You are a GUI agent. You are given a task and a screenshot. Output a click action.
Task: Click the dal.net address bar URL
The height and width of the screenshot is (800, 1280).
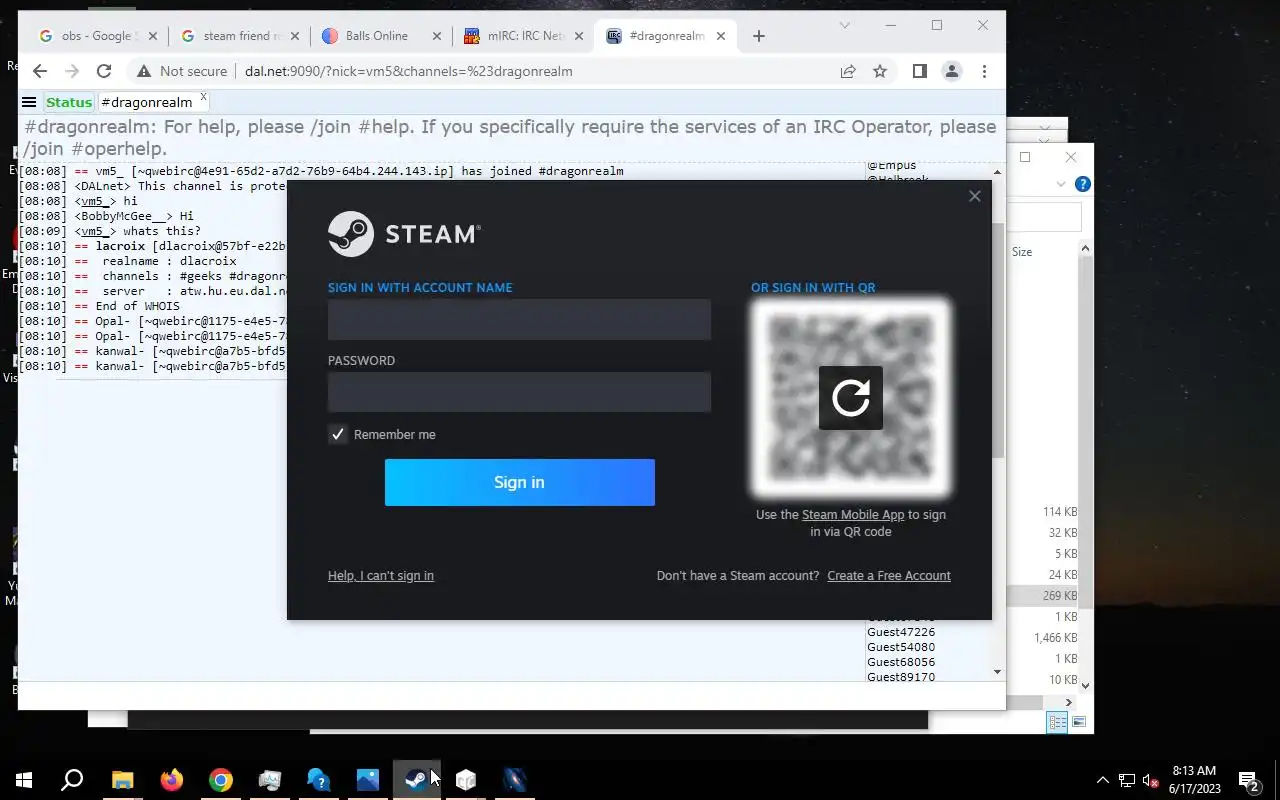[x=409, y=71]
